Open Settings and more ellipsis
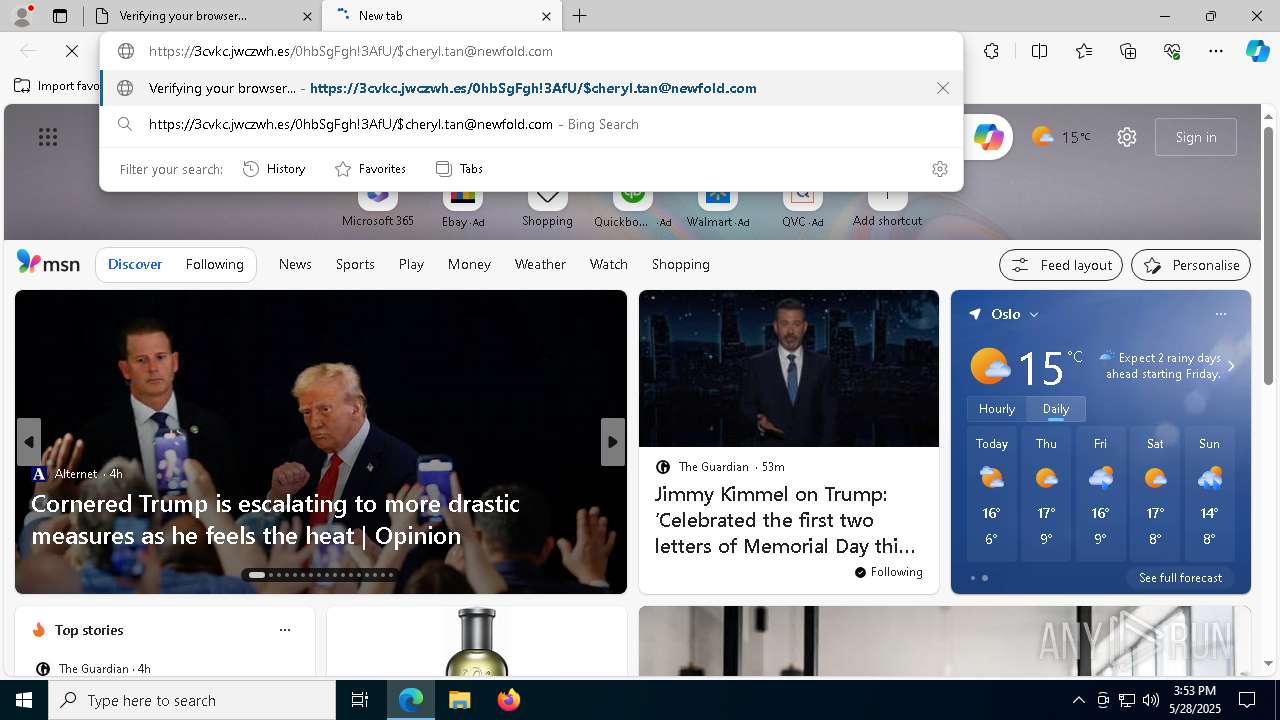The height and width of the screenshot is (720, 1280). coord(1216,51)
